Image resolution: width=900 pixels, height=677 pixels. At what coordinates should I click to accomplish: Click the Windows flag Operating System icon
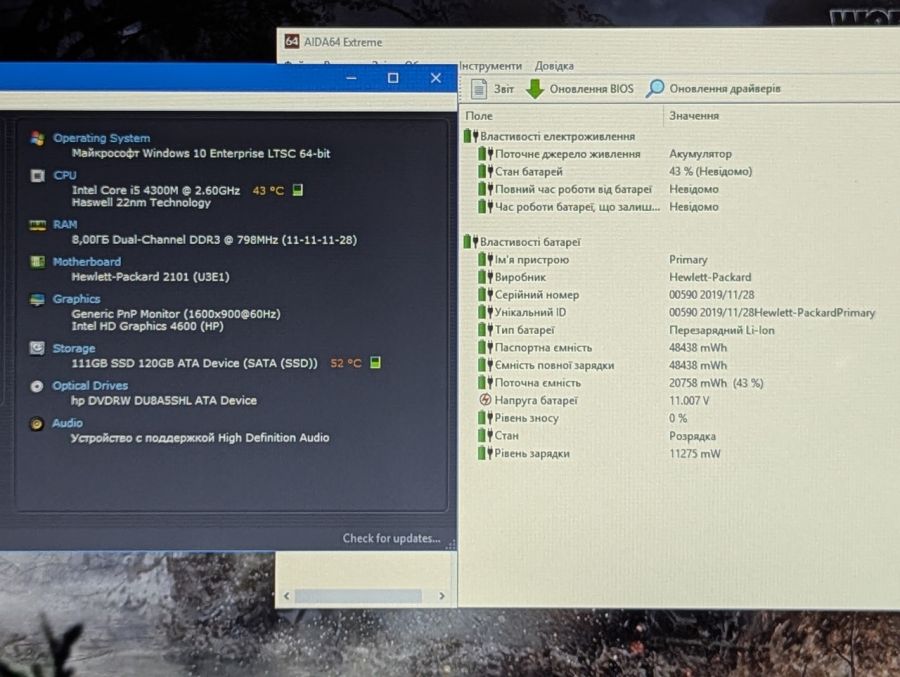[37, 138]
